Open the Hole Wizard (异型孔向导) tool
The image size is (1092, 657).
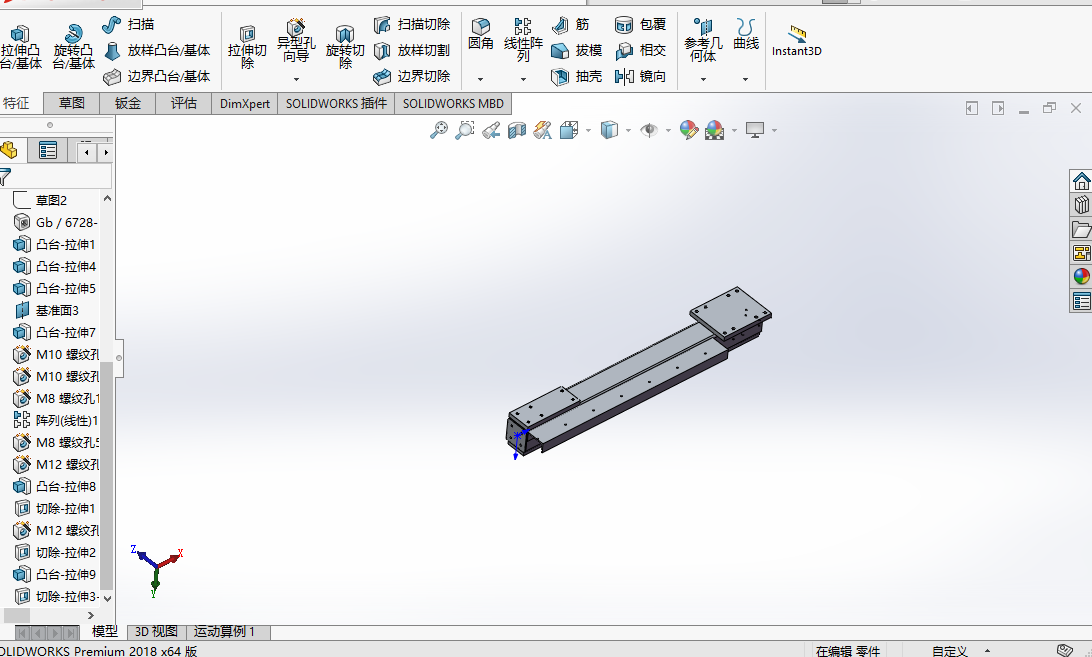point(296,42)
